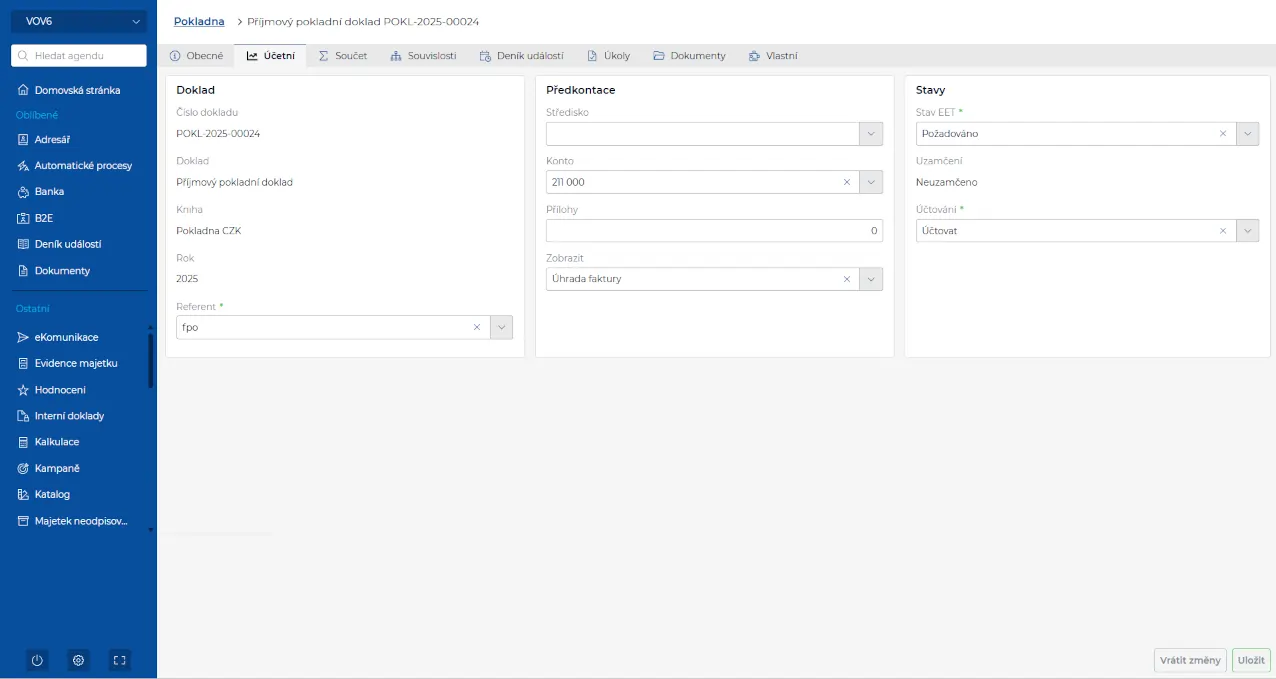Clear the Stav EET selection
Image resolution: width=1276 pixels, height=679 pixels.
(1223, 134)
